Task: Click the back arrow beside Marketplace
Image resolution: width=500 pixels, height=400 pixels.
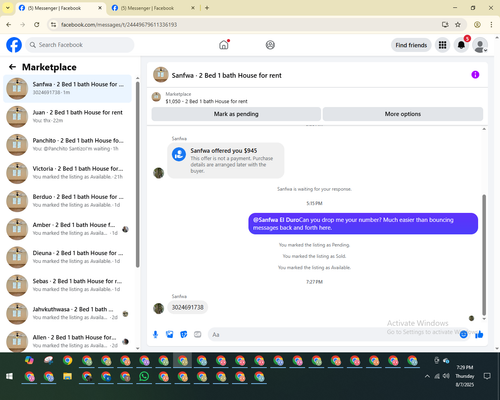Action: pos(12,67)
